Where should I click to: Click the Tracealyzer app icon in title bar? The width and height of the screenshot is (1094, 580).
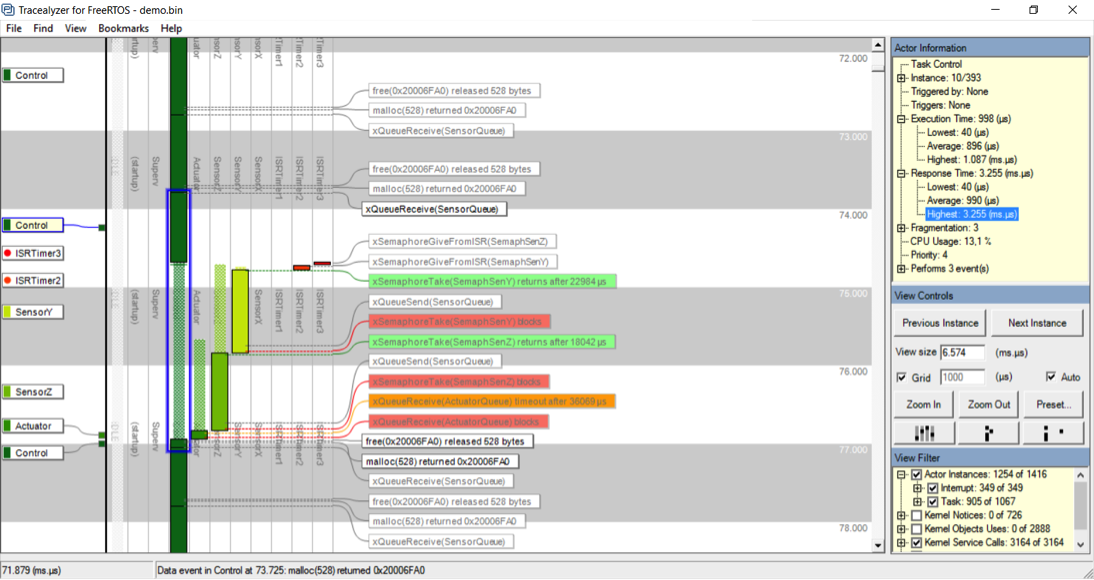8,10
